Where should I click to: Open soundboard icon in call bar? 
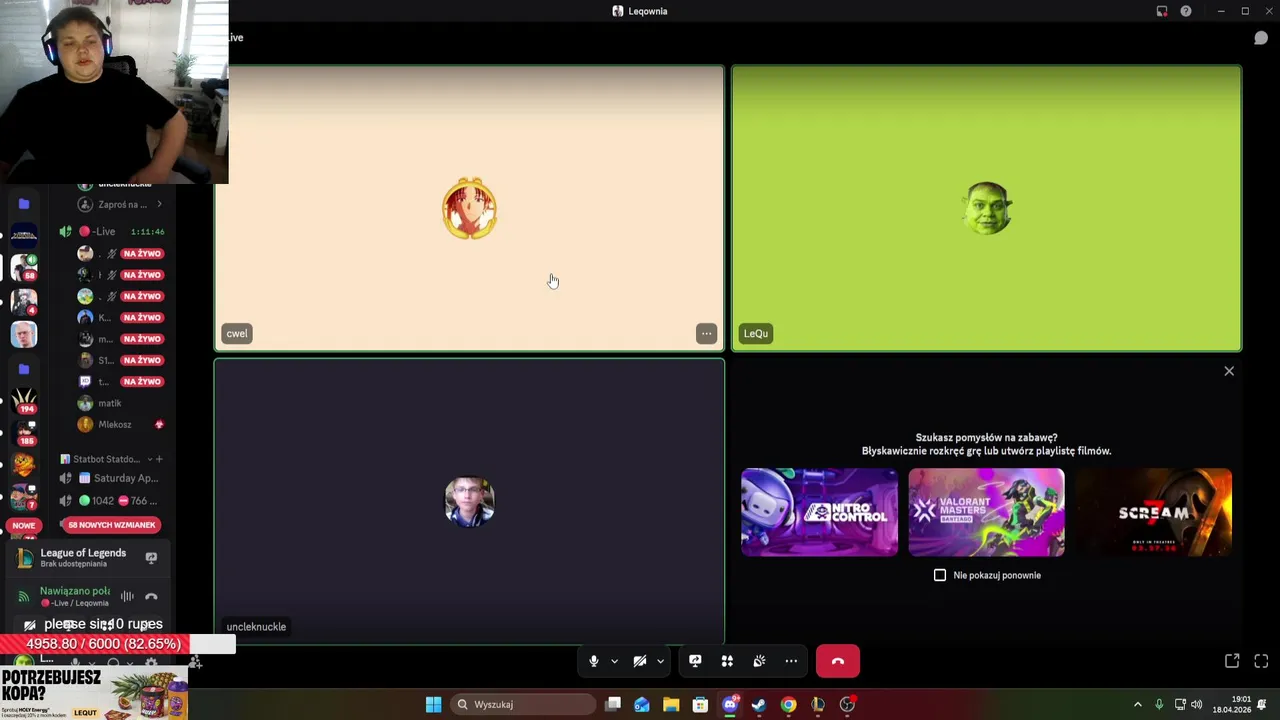click(759, 661)
